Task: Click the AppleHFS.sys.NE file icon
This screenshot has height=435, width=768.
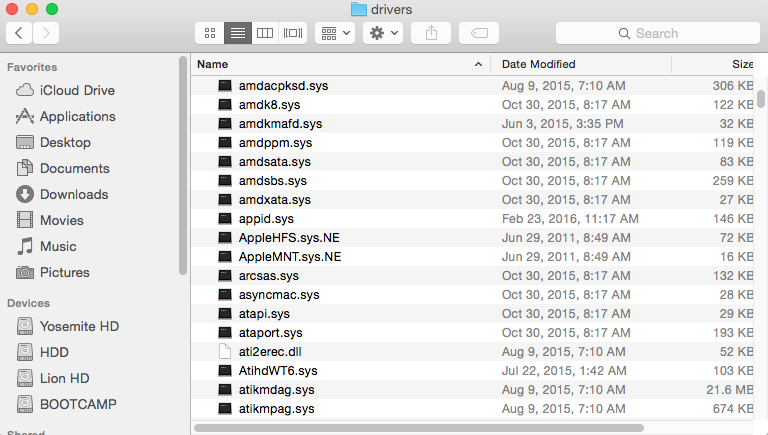Action: pyautogui.click(x=225, y=238)
